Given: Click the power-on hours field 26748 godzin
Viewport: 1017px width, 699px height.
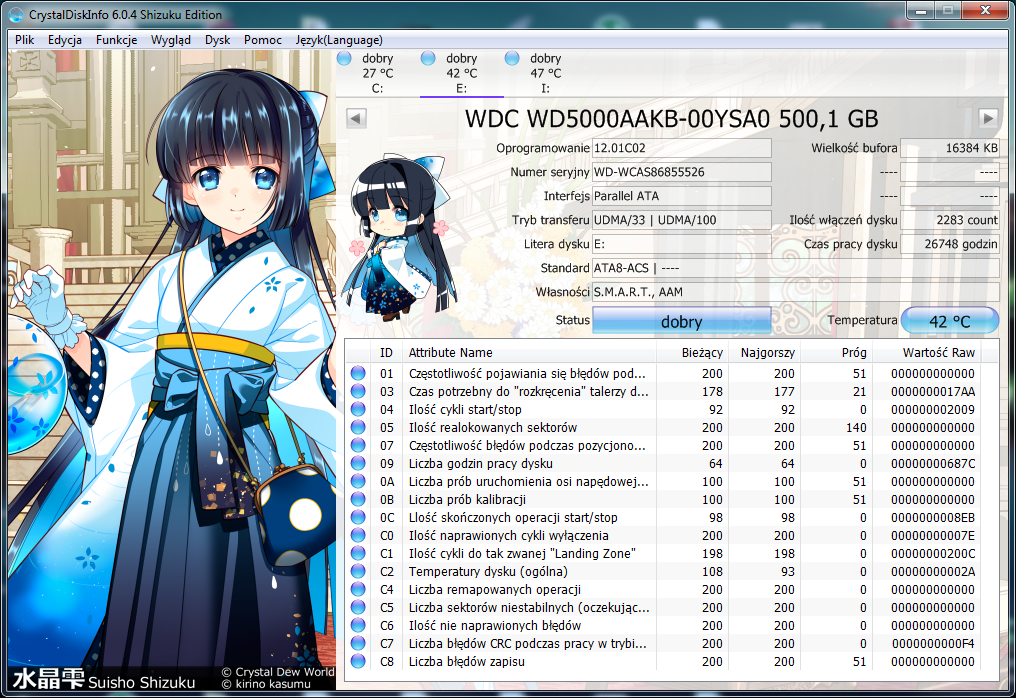Looking at the screenshot, I should [x=950, y=244].
